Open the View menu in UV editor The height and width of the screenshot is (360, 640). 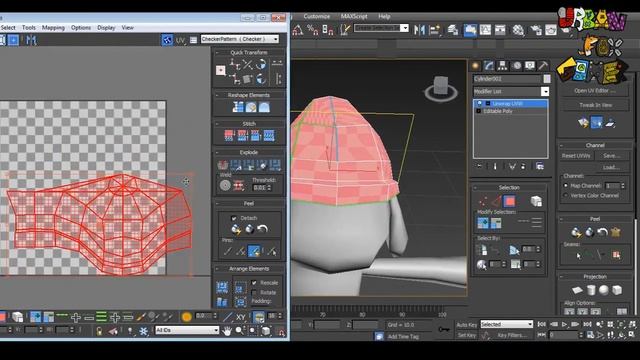(x=127, y=28)
